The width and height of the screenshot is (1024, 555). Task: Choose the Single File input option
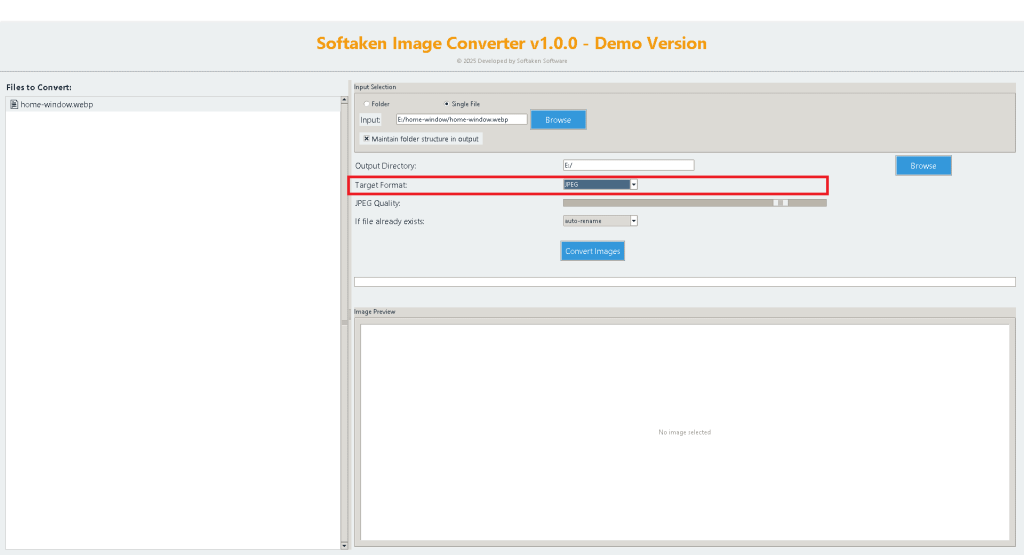pyautogui.click(x=446, y=104)
